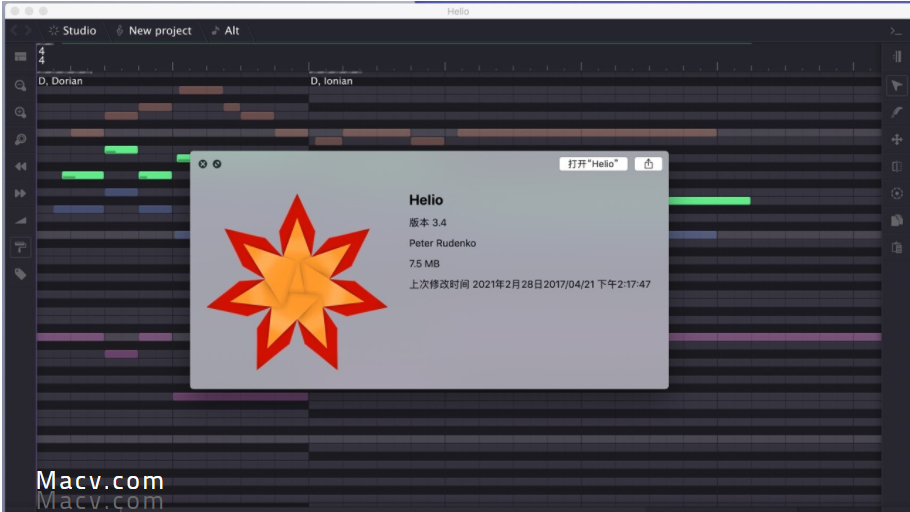
Task: Jump to next anchor fast-forward icon
Action: (x=20, y=193)
